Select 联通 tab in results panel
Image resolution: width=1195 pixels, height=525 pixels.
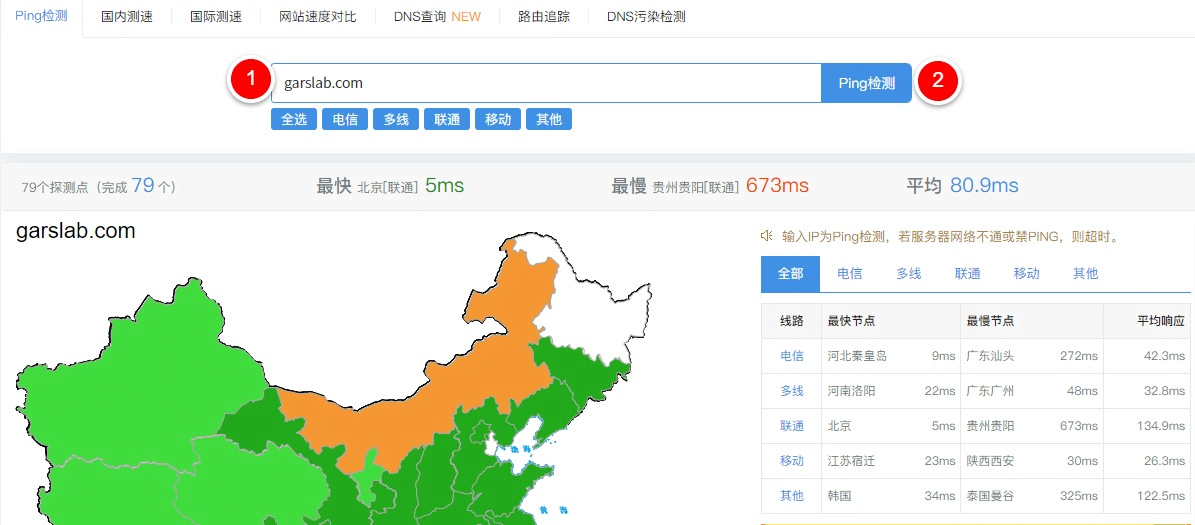[967, 274]
